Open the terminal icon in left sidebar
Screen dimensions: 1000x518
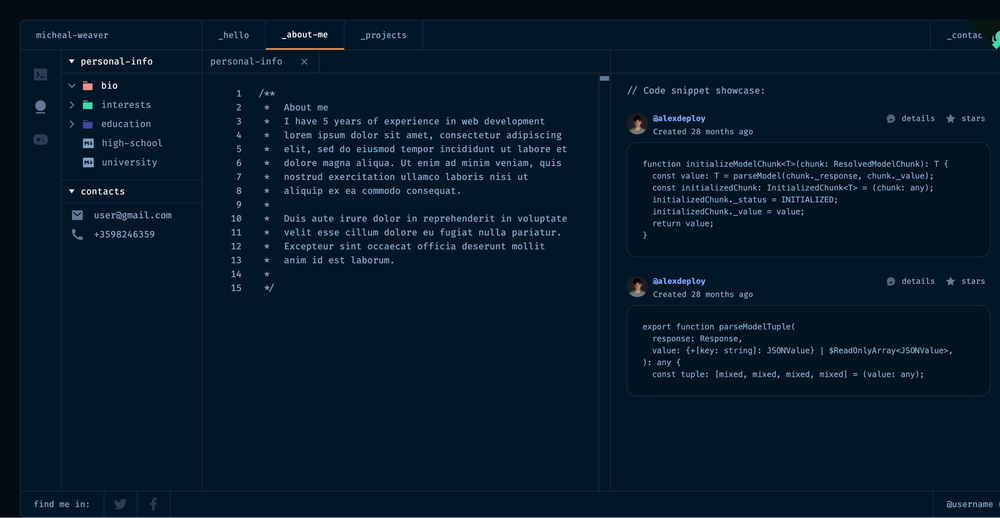(x=40, y=75)
